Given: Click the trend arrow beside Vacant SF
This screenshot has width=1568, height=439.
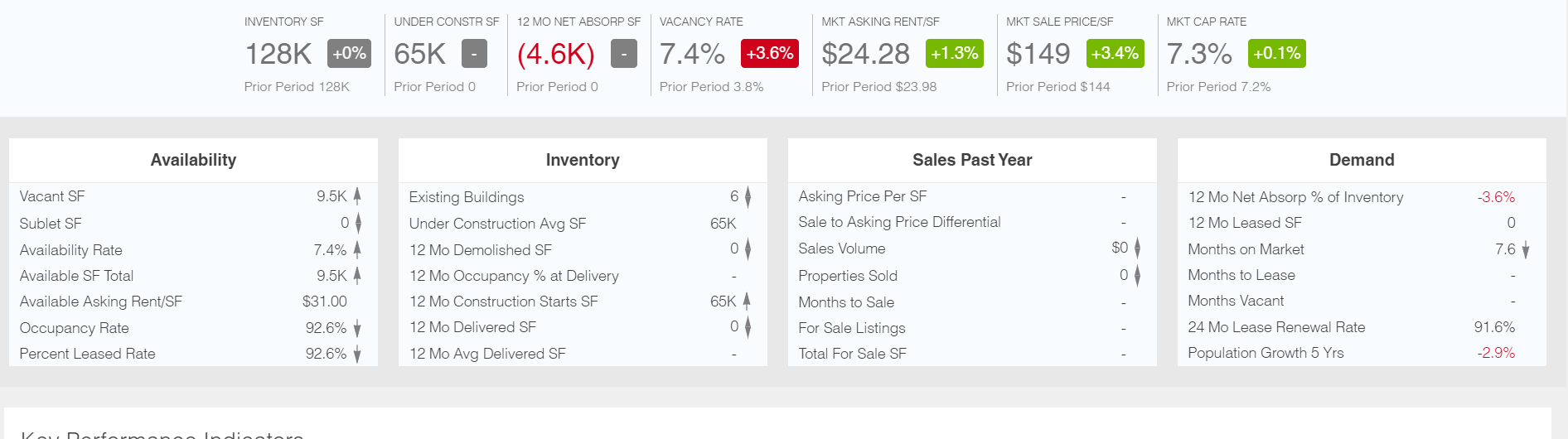Looking at the screenshot, I should (357, 196).
